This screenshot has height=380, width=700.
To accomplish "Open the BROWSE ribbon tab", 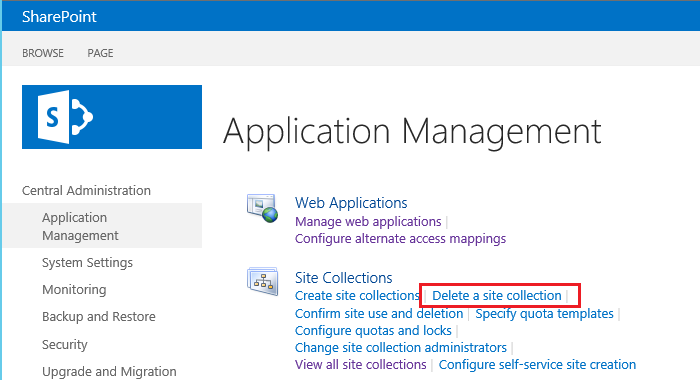I will coord(43,53).
